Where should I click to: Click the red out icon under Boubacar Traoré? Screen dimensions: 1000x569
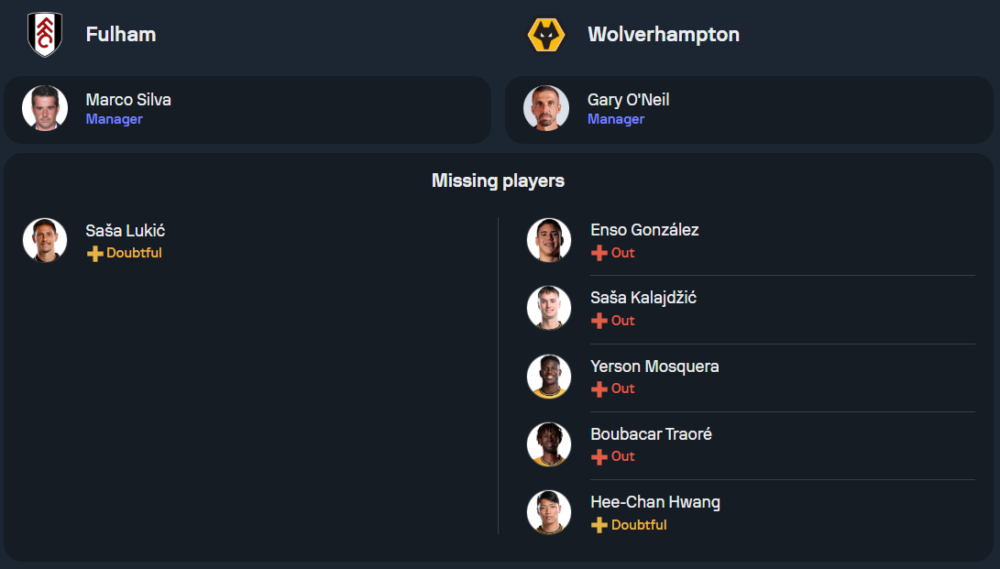coord(599,457)
